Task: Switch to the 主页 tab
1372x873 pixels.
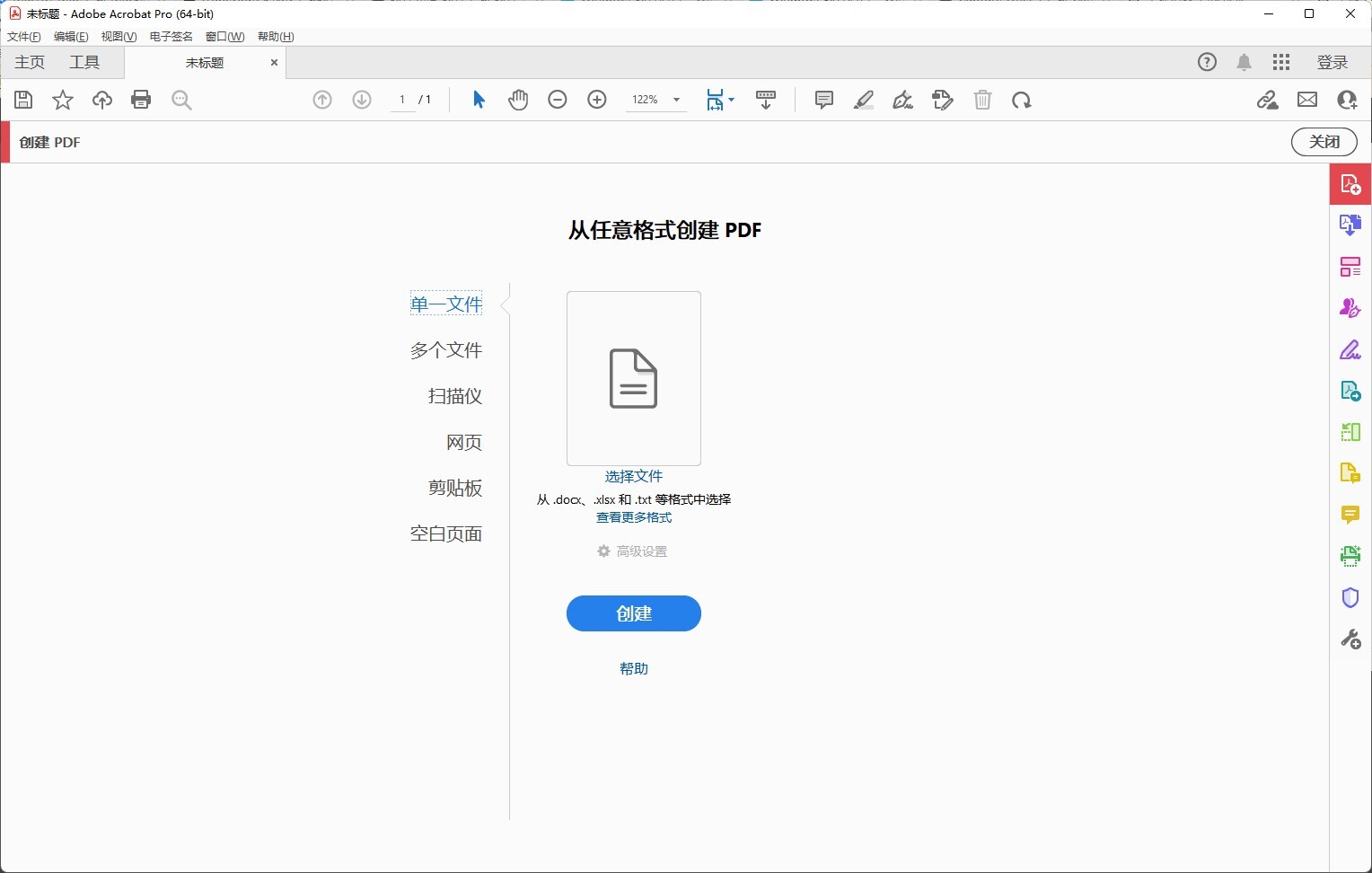Action: (x=30, y=62)
